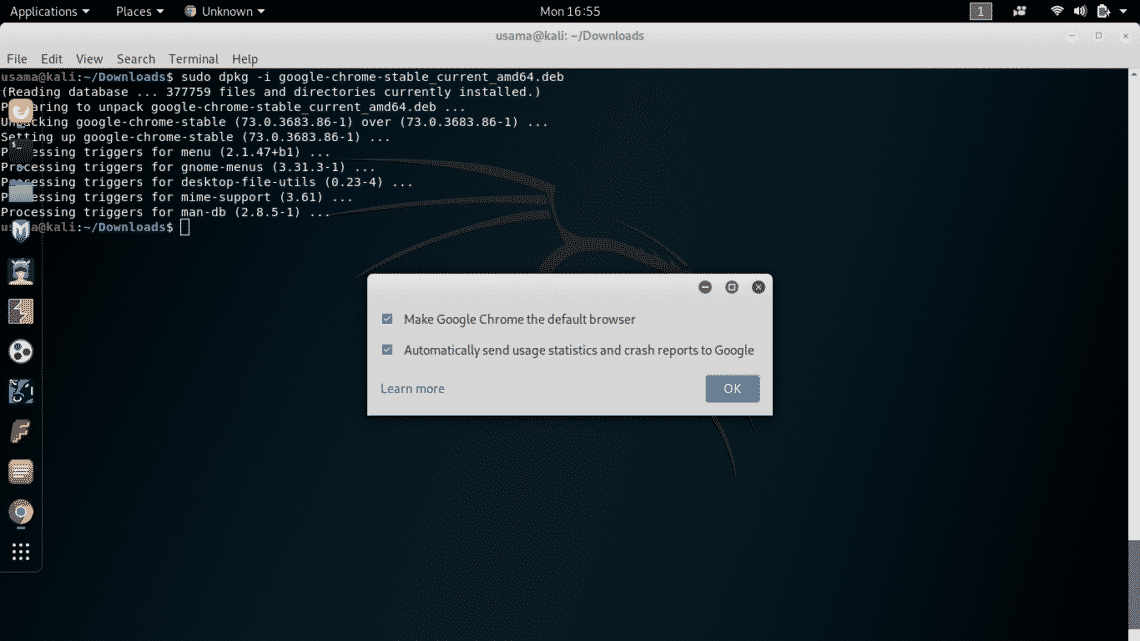Click 'Processing triggers for gnome-menus' line
The width and height of the screenshot is (1140, 641).
[x=188, y=167]
